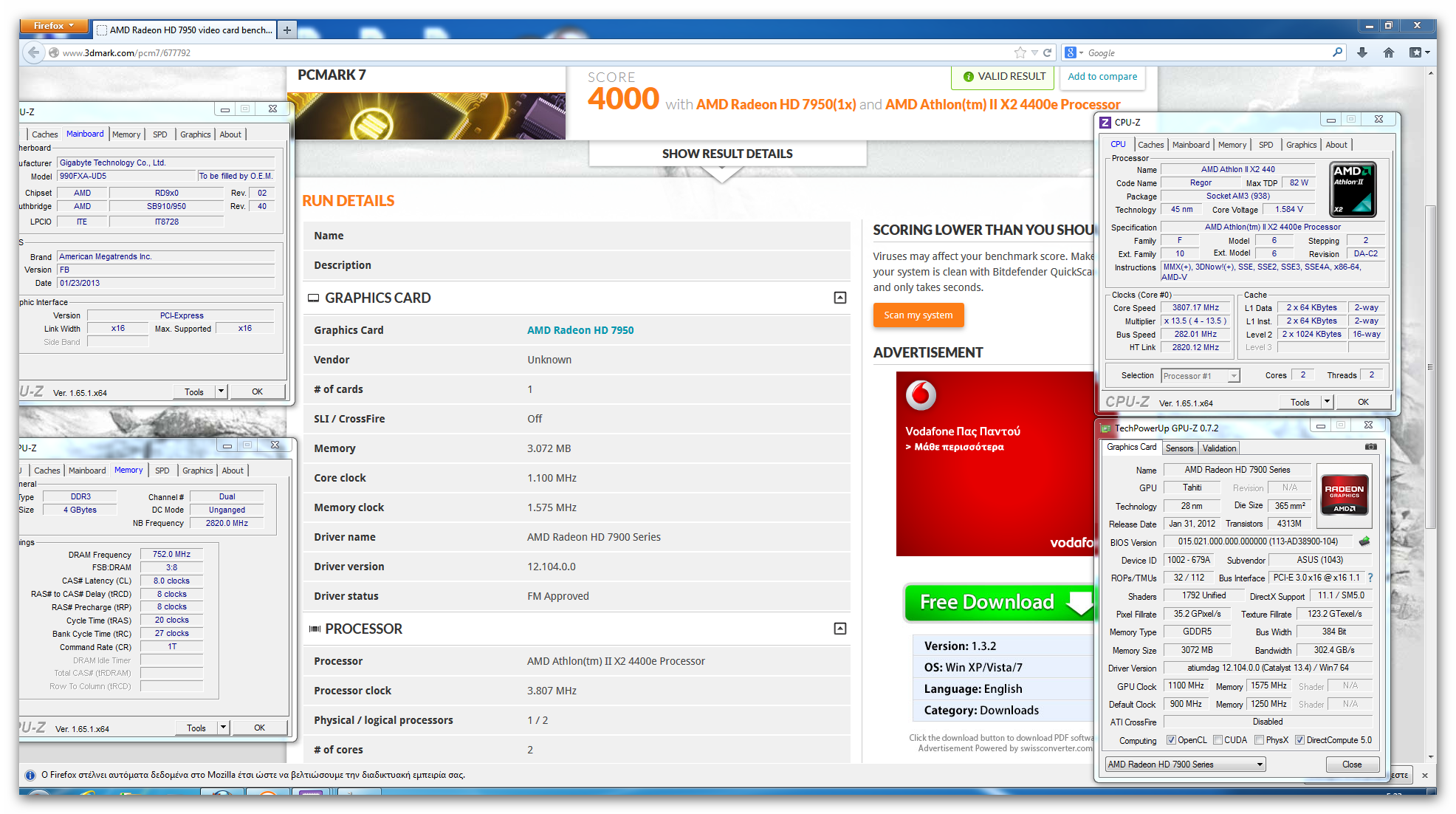Open Tools dropdown arrow in Memory CPU-Z window

click(x=223, y=728)
